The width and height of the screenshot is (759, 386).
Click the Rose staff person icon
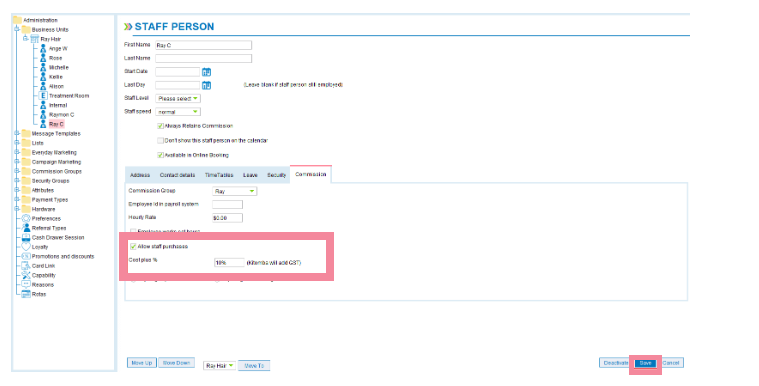point(43,58)
